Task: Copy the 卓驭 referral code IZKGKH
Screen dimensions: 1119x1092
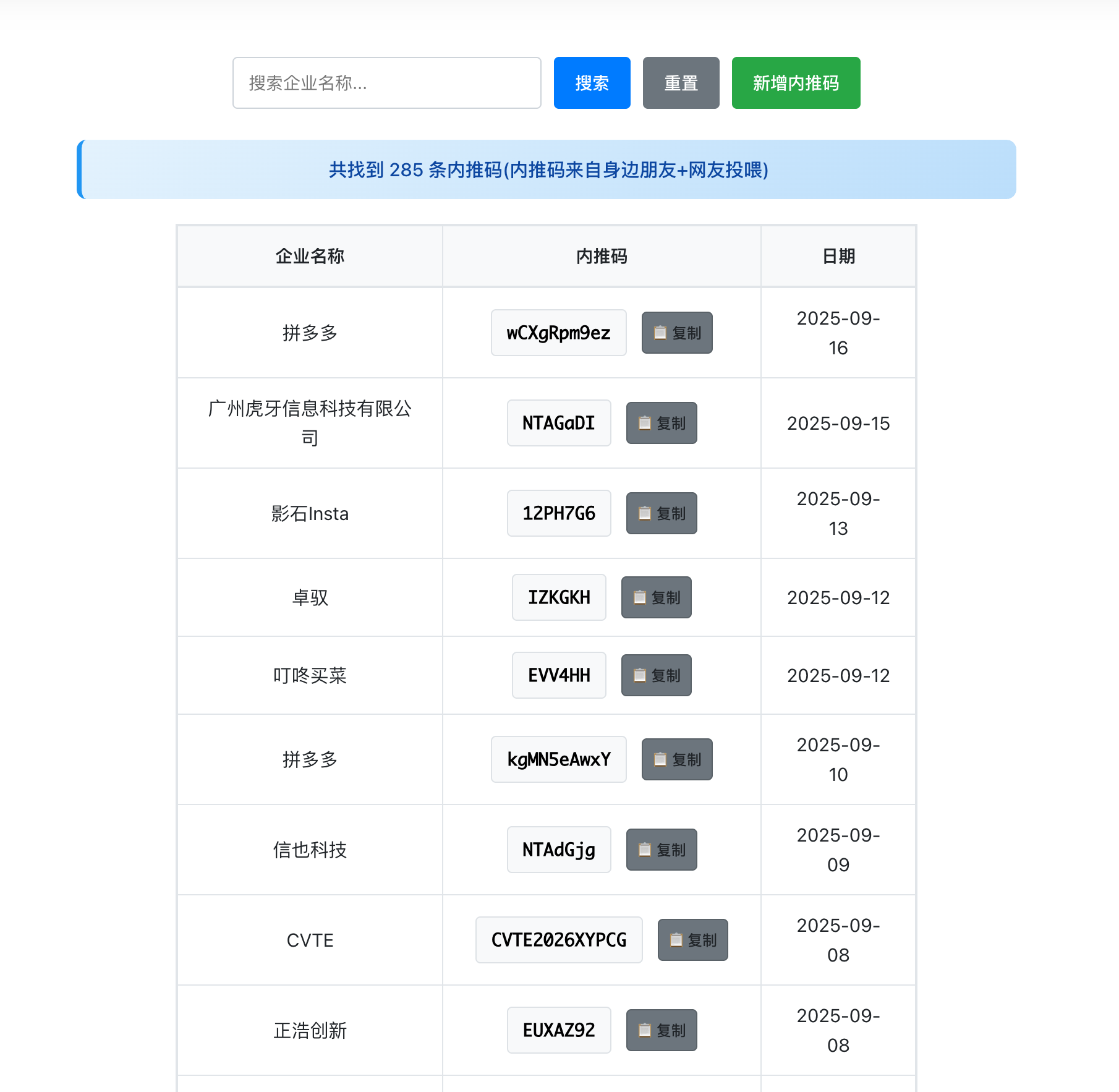Action: 656,597
